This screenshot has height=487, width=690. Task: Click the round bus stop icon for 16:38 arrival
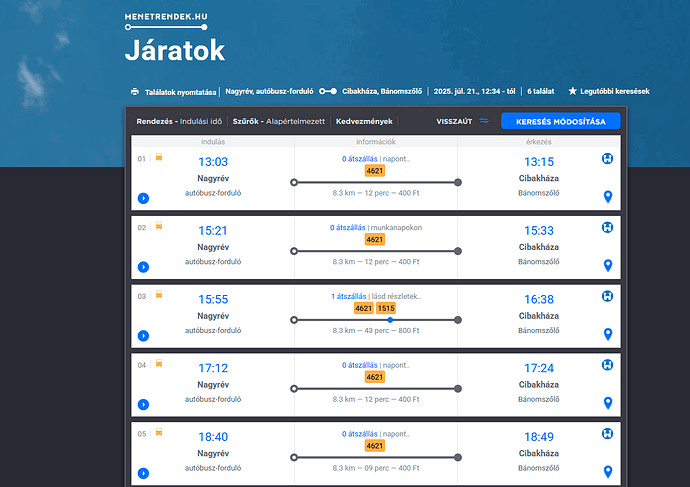pos(607,296)
